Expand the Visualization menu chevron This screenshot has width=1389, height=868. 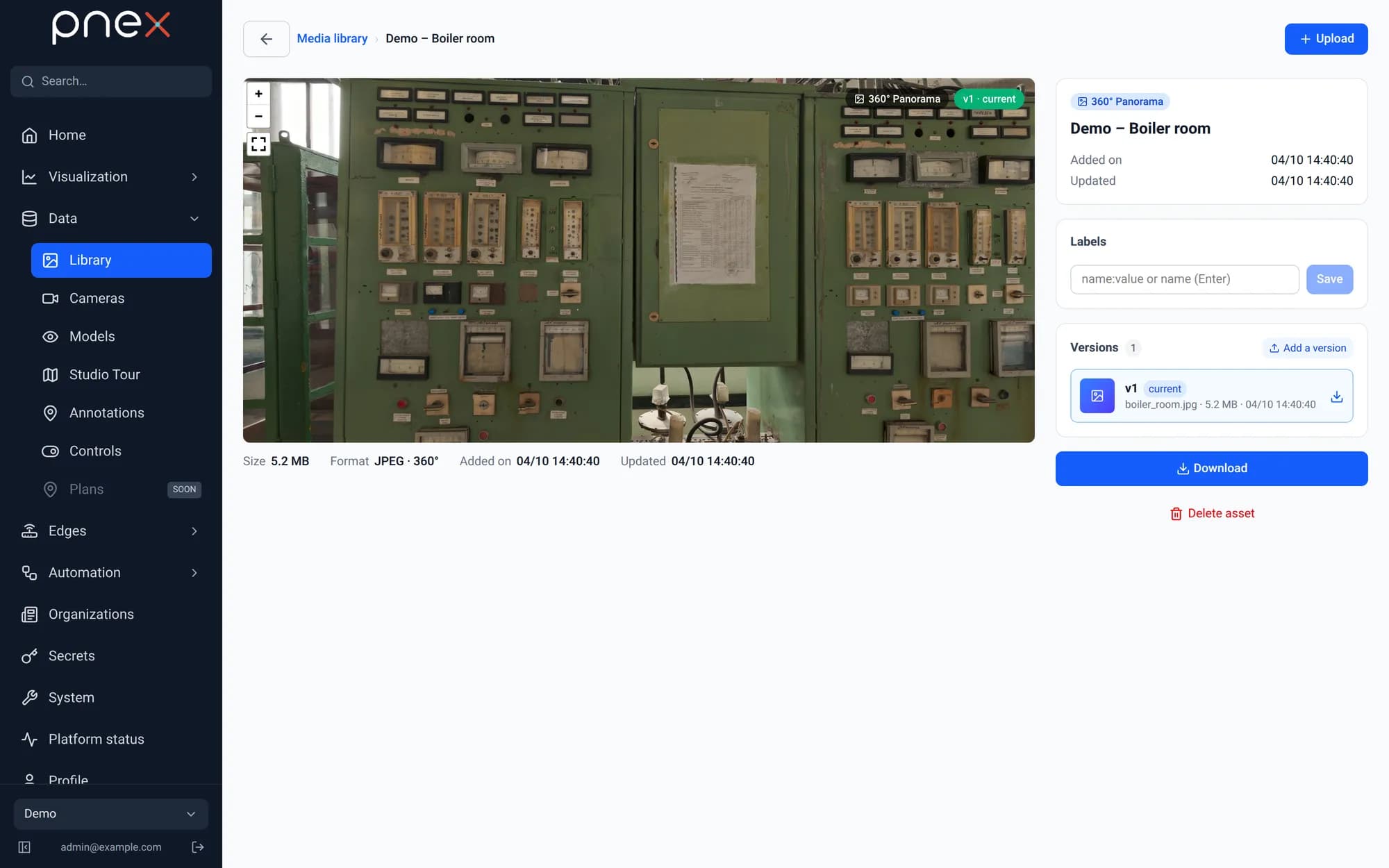pyautogui.click(x=194, y=177)
